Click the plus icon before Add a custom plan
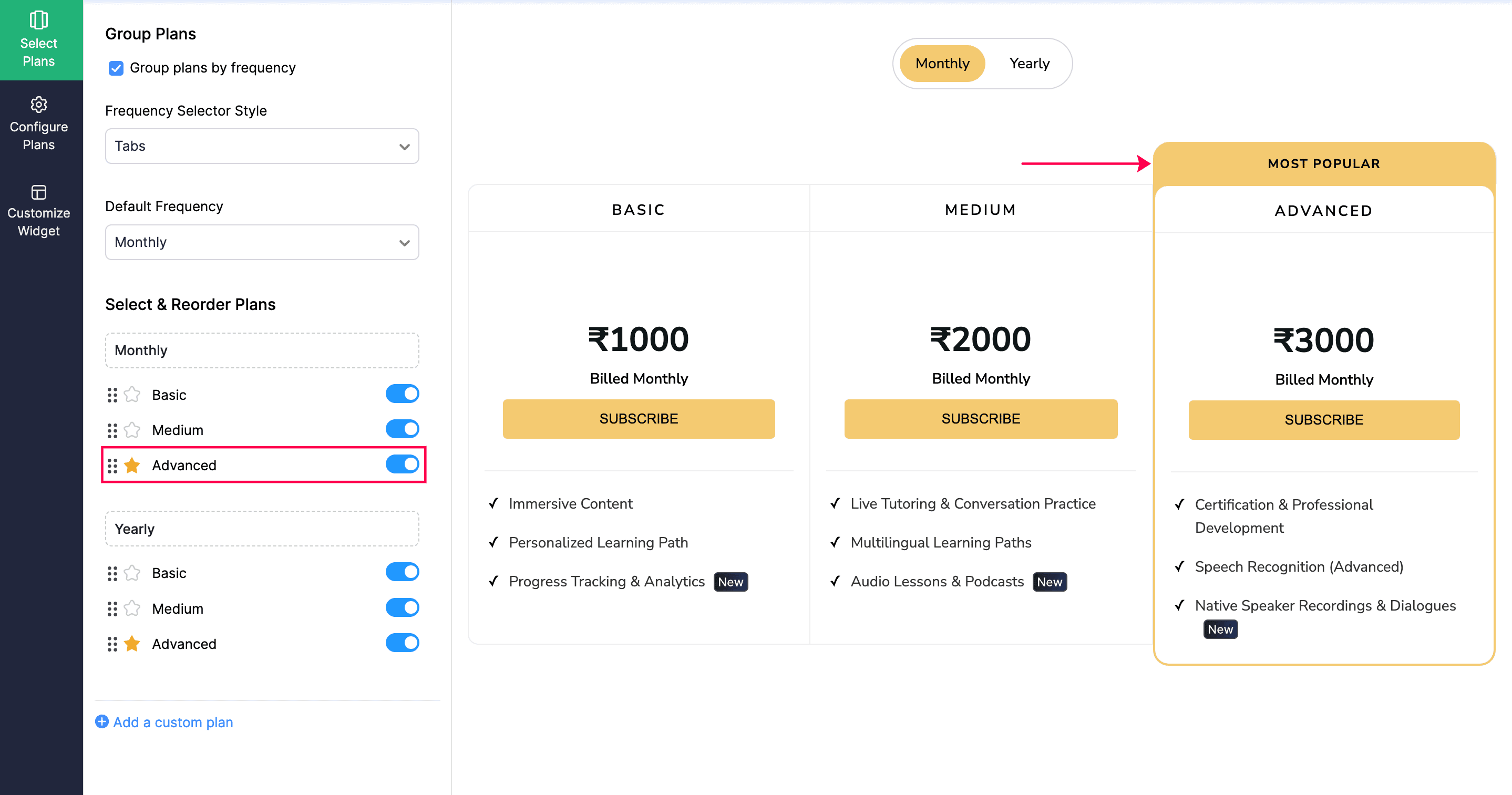 coord(101,721)
